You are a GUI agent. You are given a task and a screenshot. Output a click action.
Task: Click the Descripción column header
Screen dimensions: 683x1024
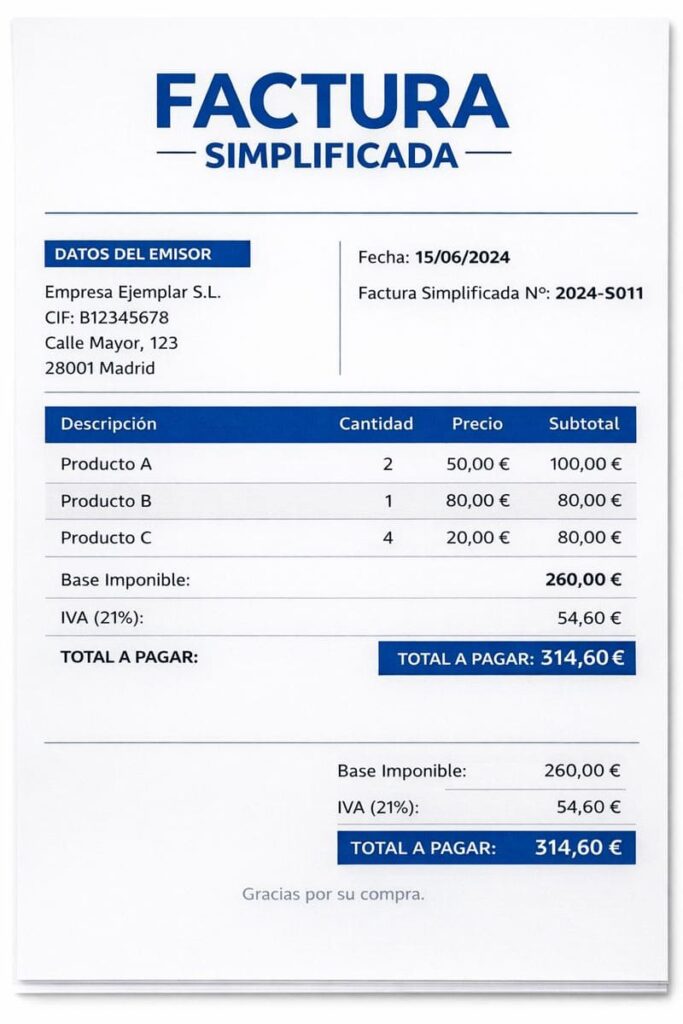tap(109, 424)
